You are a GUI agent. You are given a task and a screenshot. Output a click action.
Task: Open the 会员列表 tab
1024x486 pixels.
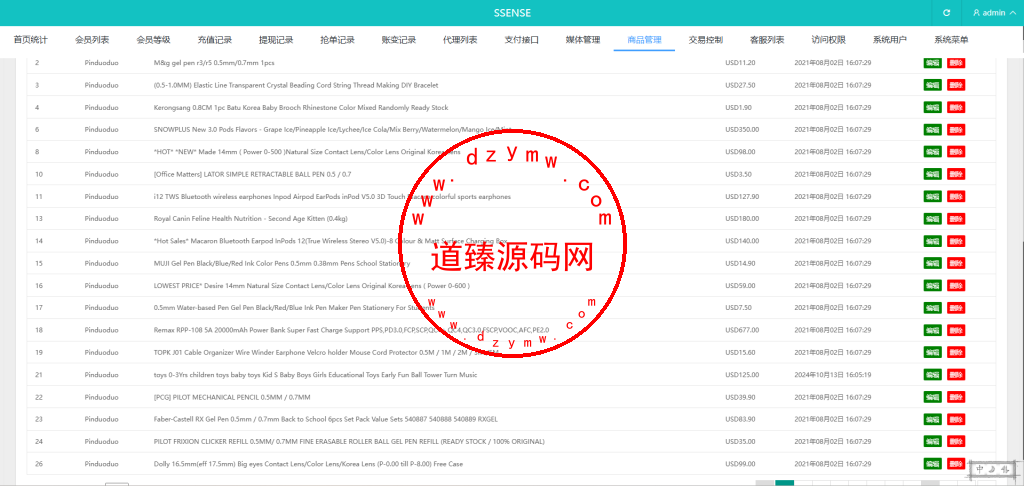[x=92, y=40]
